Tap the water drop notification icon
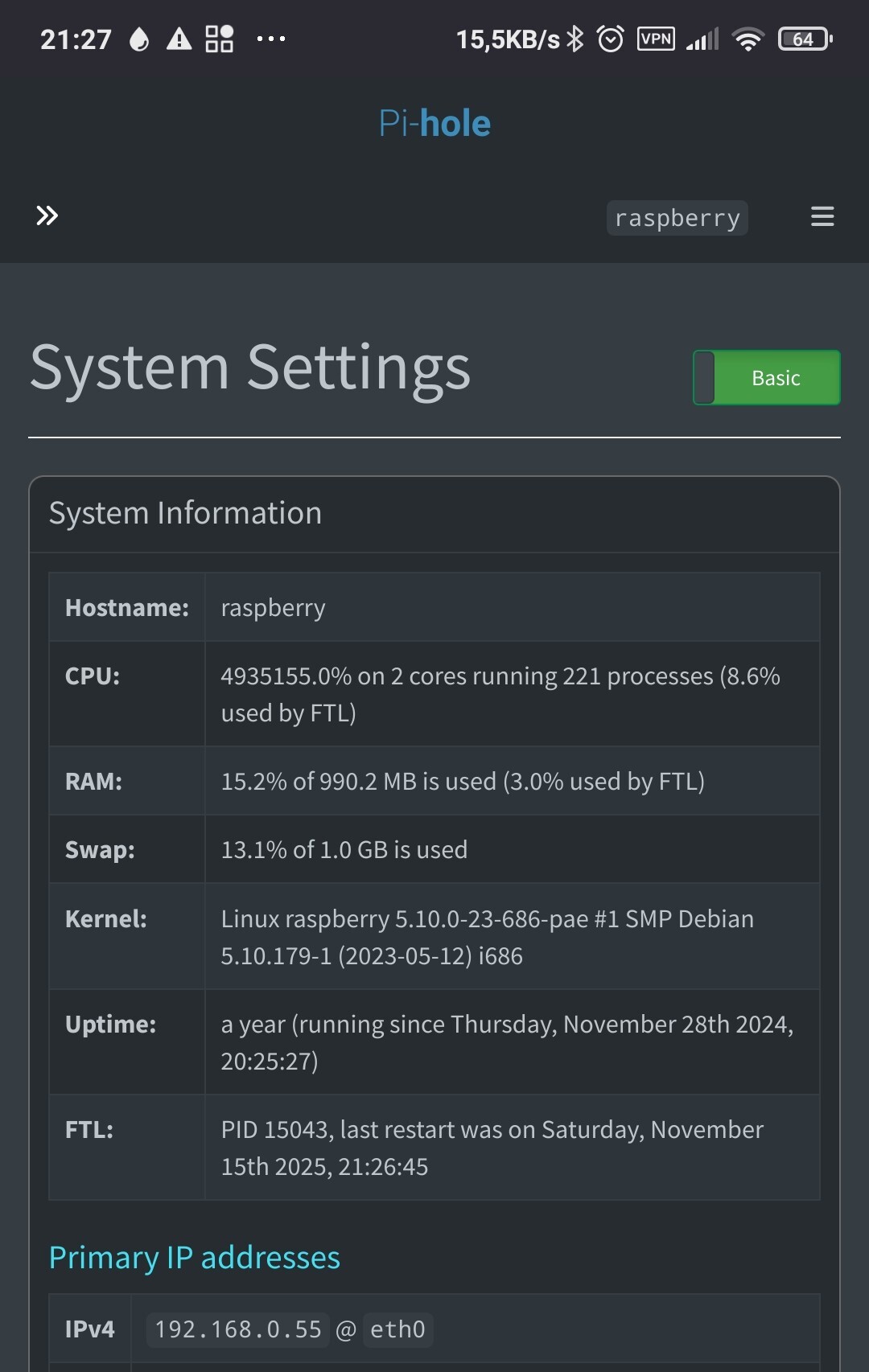Screen dimensions: 869x1372 tap(139, 39)
